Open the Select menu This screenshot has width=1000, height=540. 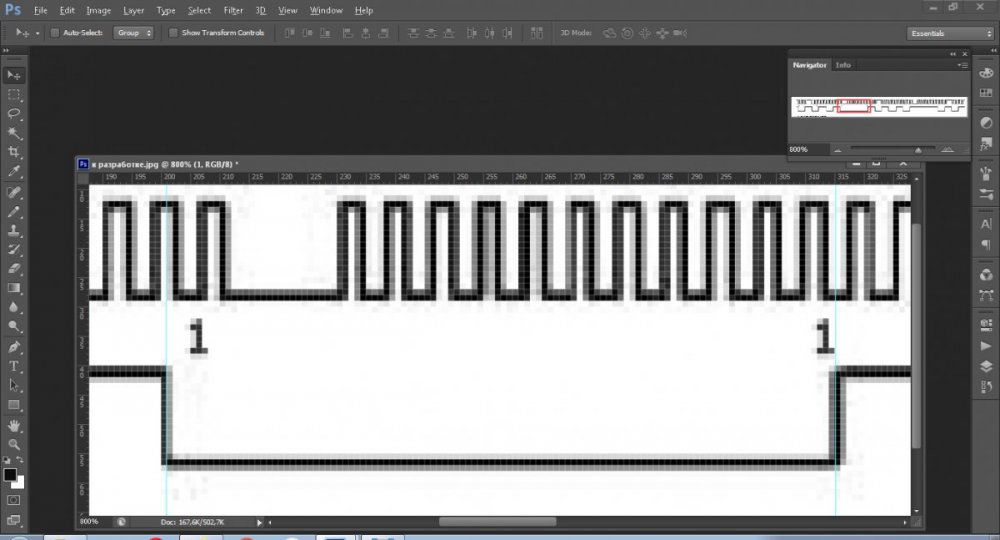(199, 10)
